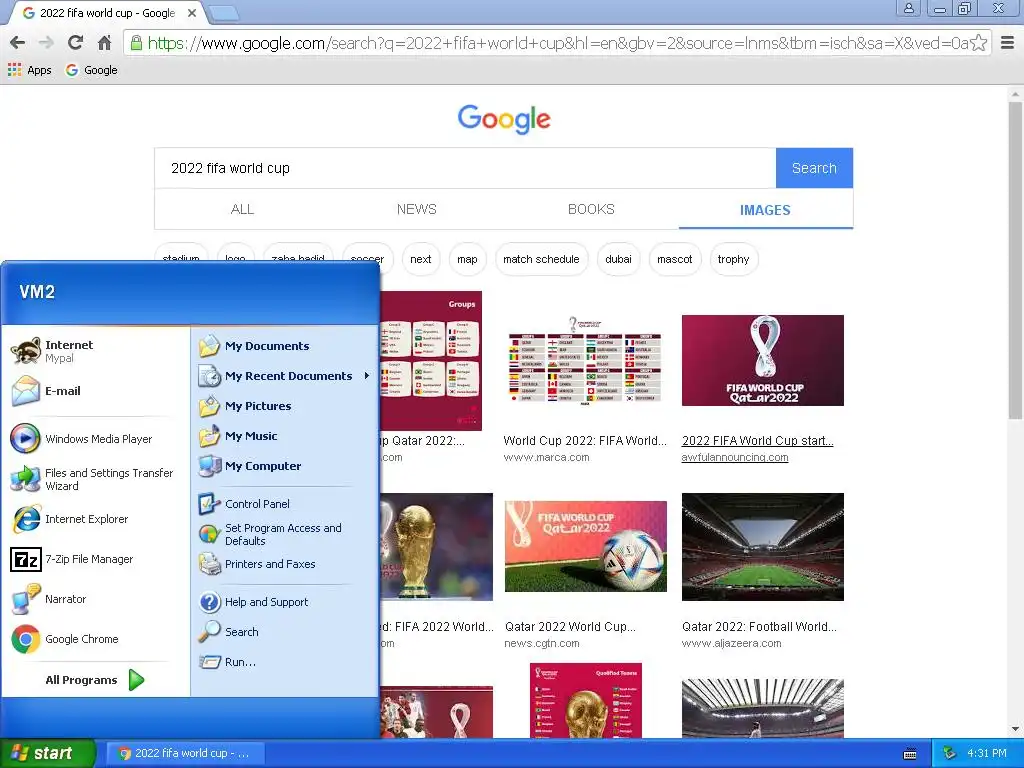Open 7-Zip File Manager
The width and height of the screenshot is (1024, 768).
[95, 559]
